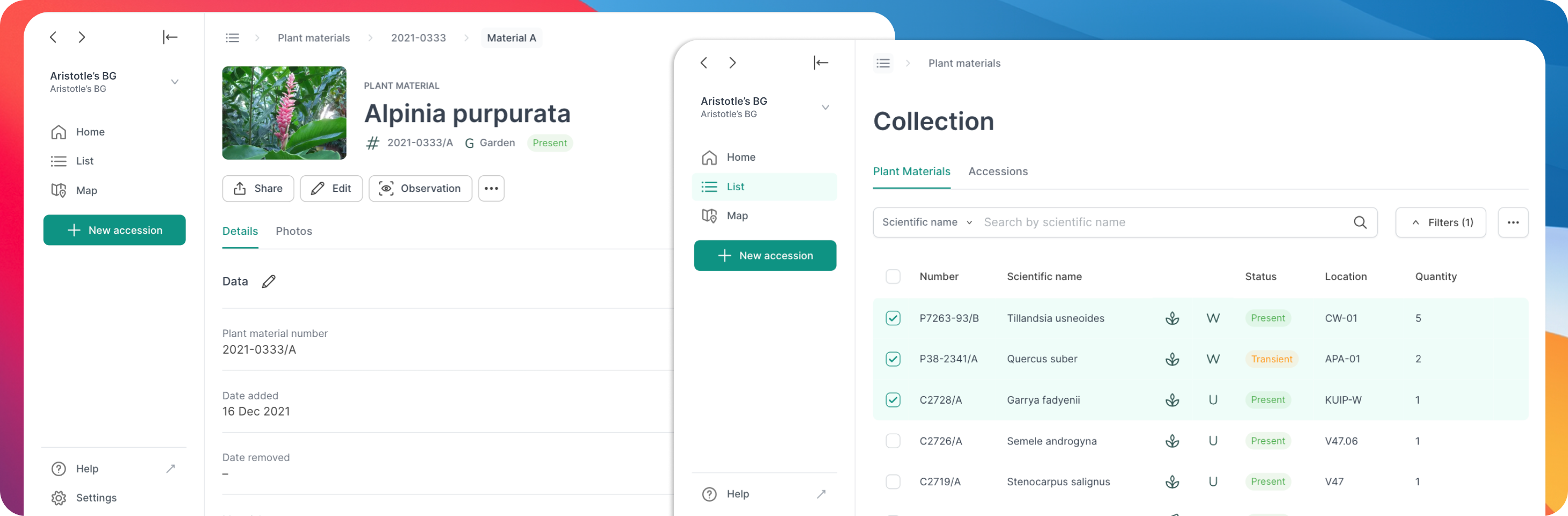Switch to the Photos tab
The height and width of the screenshot is (516, 1568).
tap(294, 232)
